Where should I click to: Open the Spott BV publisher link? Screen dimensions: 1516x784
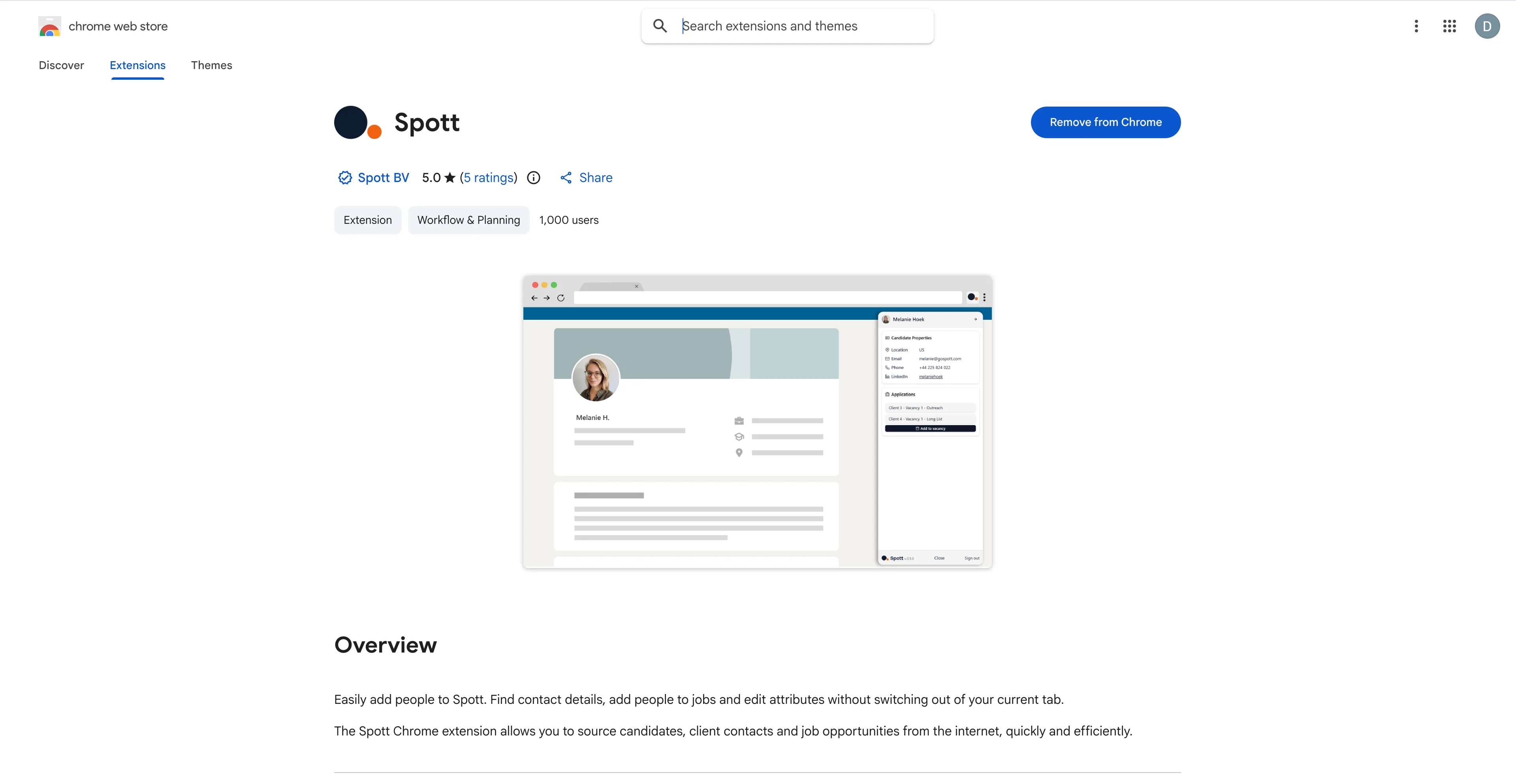tap(383, 178)
